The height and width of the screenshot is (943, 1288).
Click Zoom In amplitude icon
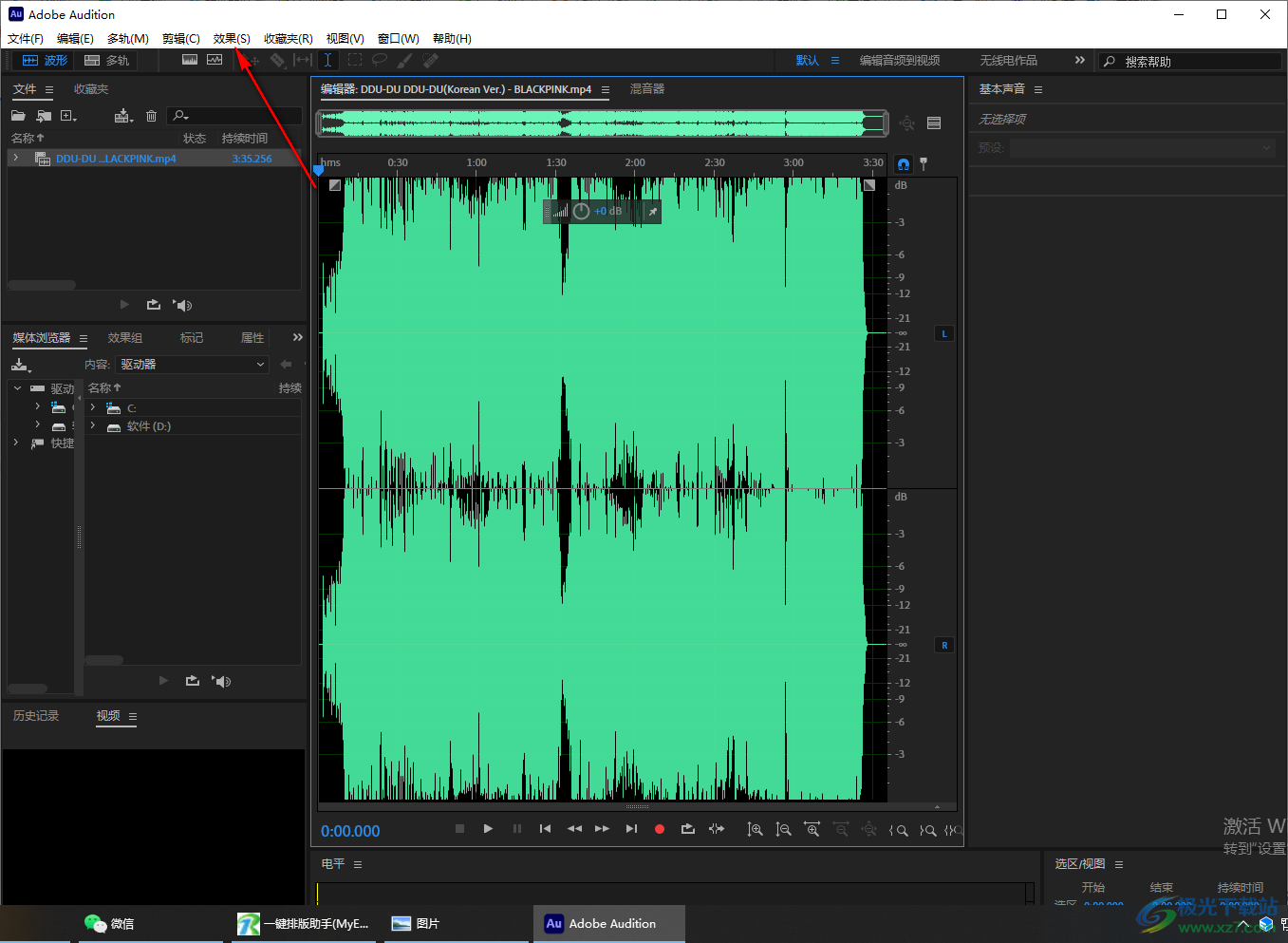coord(755,829)
